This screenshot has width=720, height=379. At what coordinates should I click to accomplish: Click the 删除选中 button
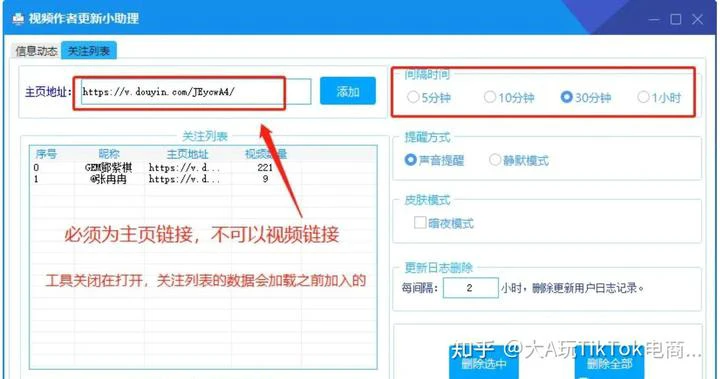[484, 363]
